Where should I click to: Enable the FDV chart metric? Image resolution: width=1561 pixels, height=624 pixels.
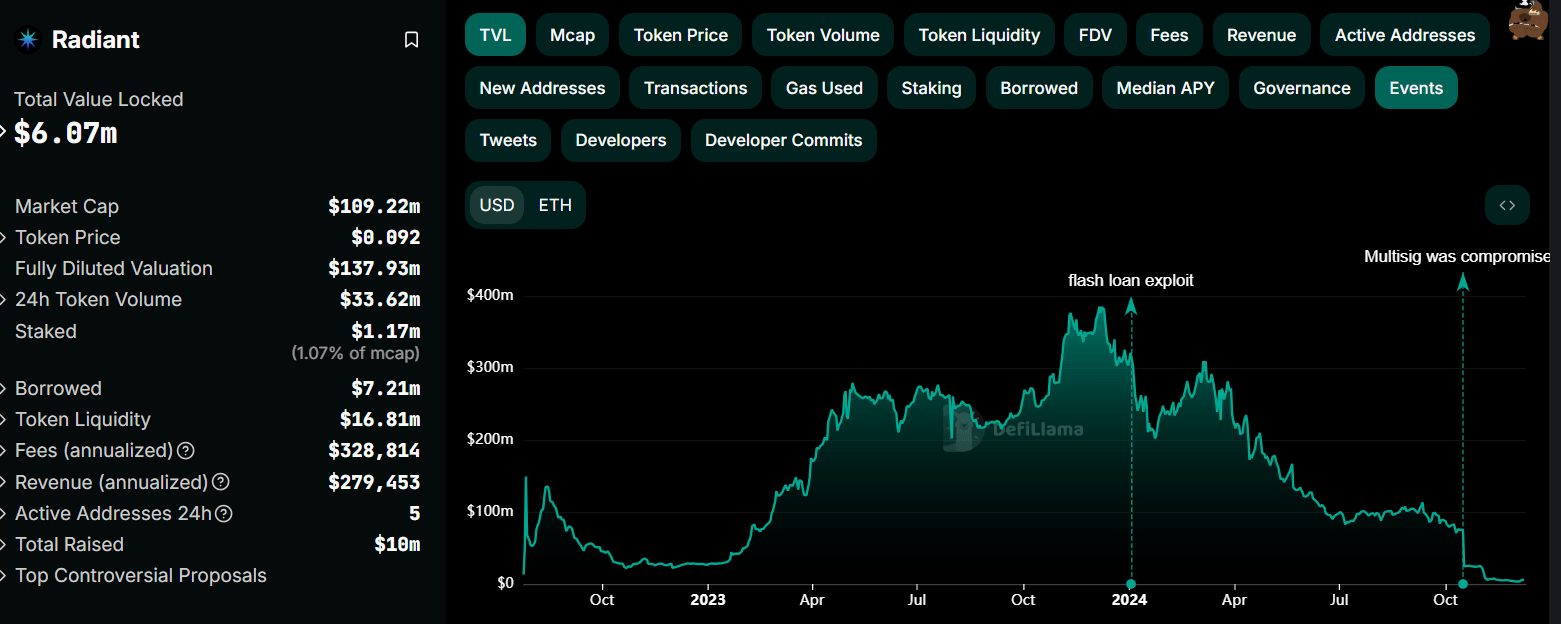(1095, 35)
